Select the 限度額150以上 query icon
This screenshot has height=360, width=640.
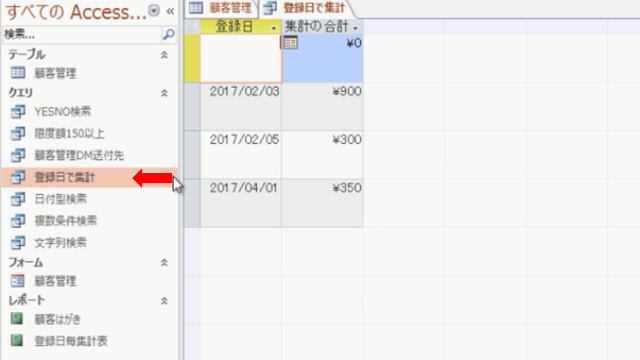[18, 133]
